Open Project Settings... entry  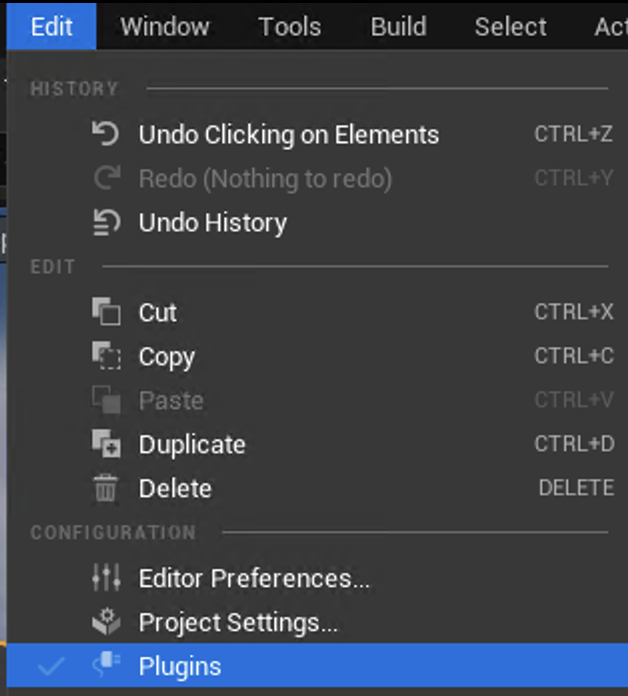click(238, 622)
